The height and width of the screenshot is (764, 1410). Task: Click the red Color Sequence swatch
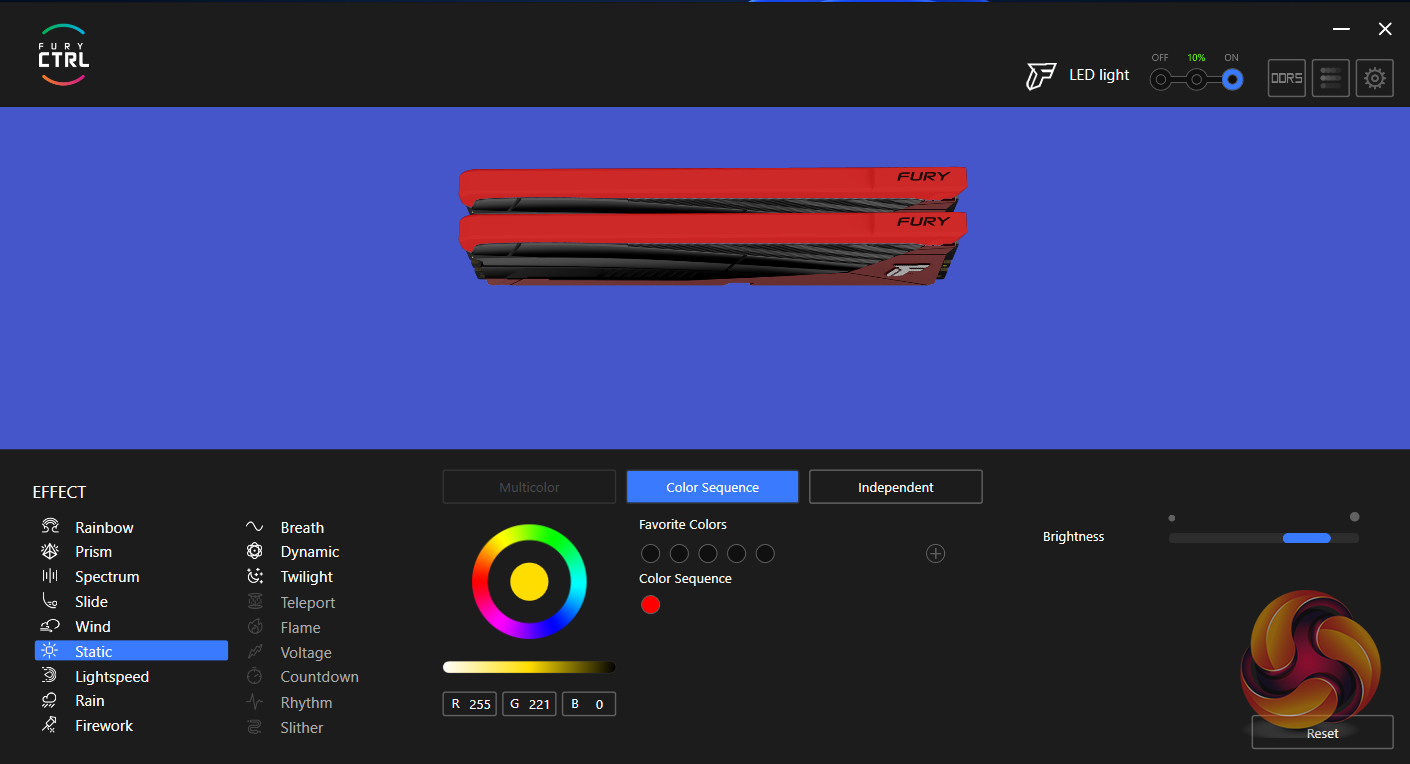tap(650, 604)
